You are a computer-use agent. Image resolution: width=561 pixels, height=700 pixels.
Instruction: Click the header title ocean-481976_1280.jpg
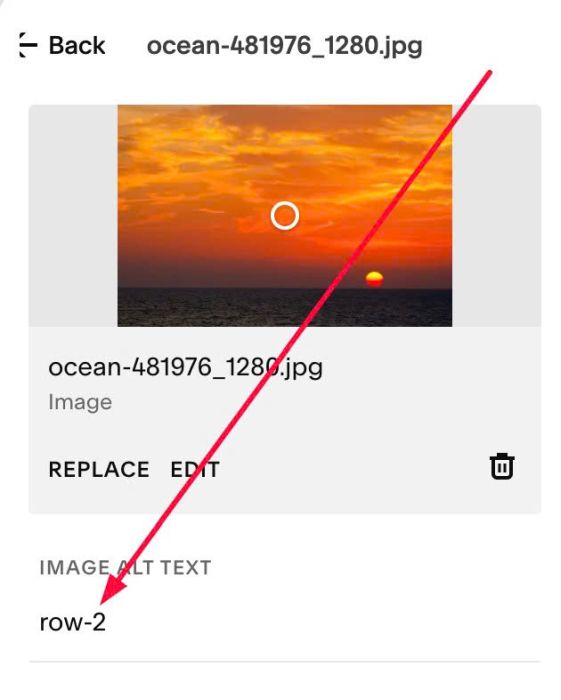tap(285, 46)
